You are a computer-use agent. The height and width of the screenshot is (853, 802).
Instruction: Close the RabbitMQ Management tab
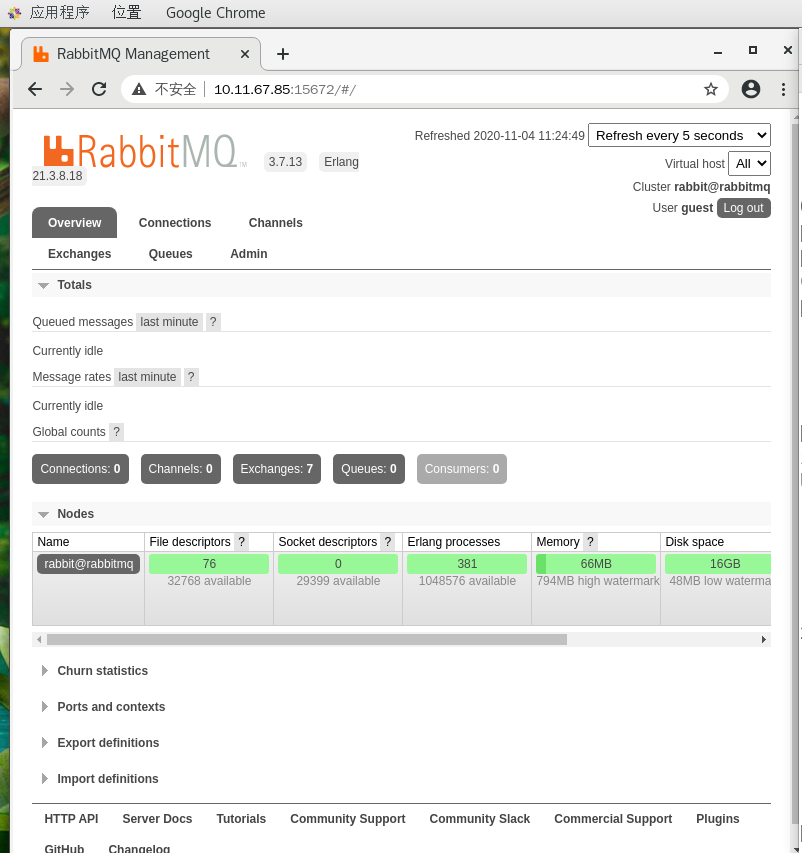[x=245, y=54]
